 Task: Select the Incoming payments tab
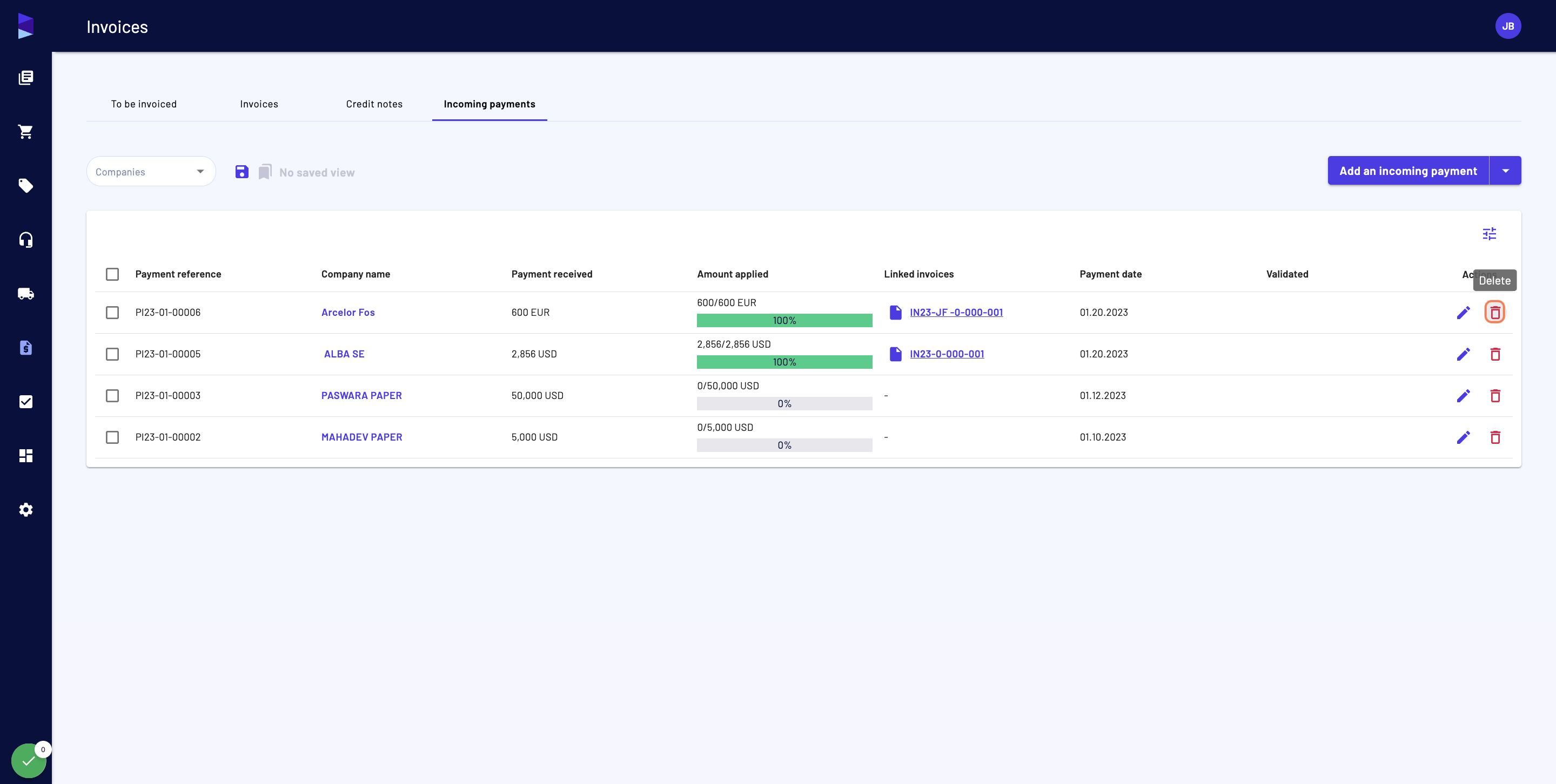[x=490, y=104]
